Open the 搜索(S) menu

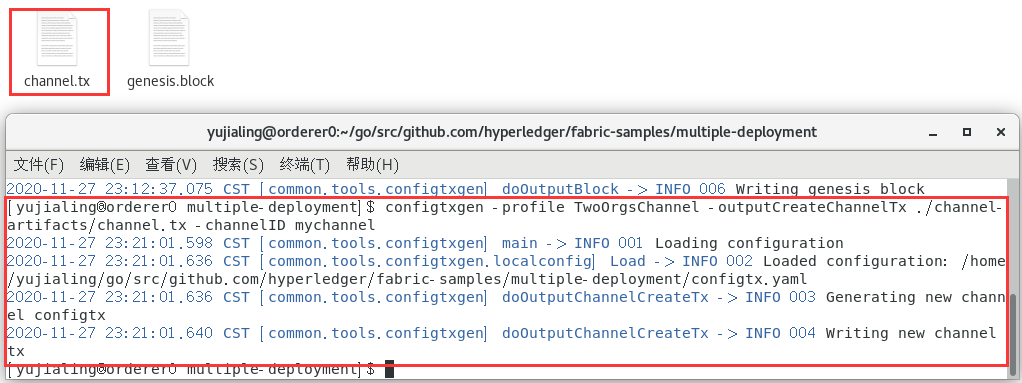tap(238, 165)
